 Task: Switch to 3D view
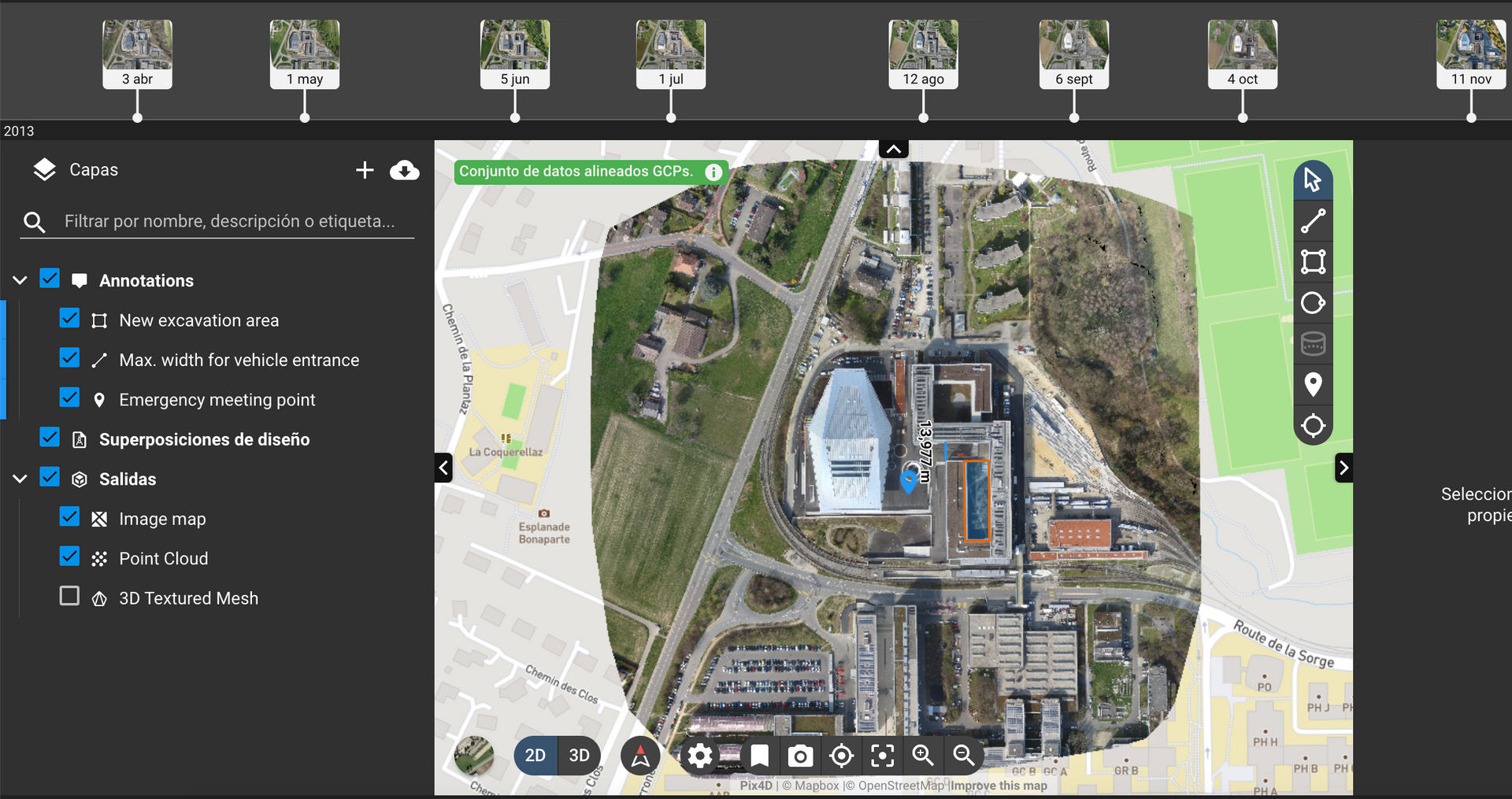point(579,756)
